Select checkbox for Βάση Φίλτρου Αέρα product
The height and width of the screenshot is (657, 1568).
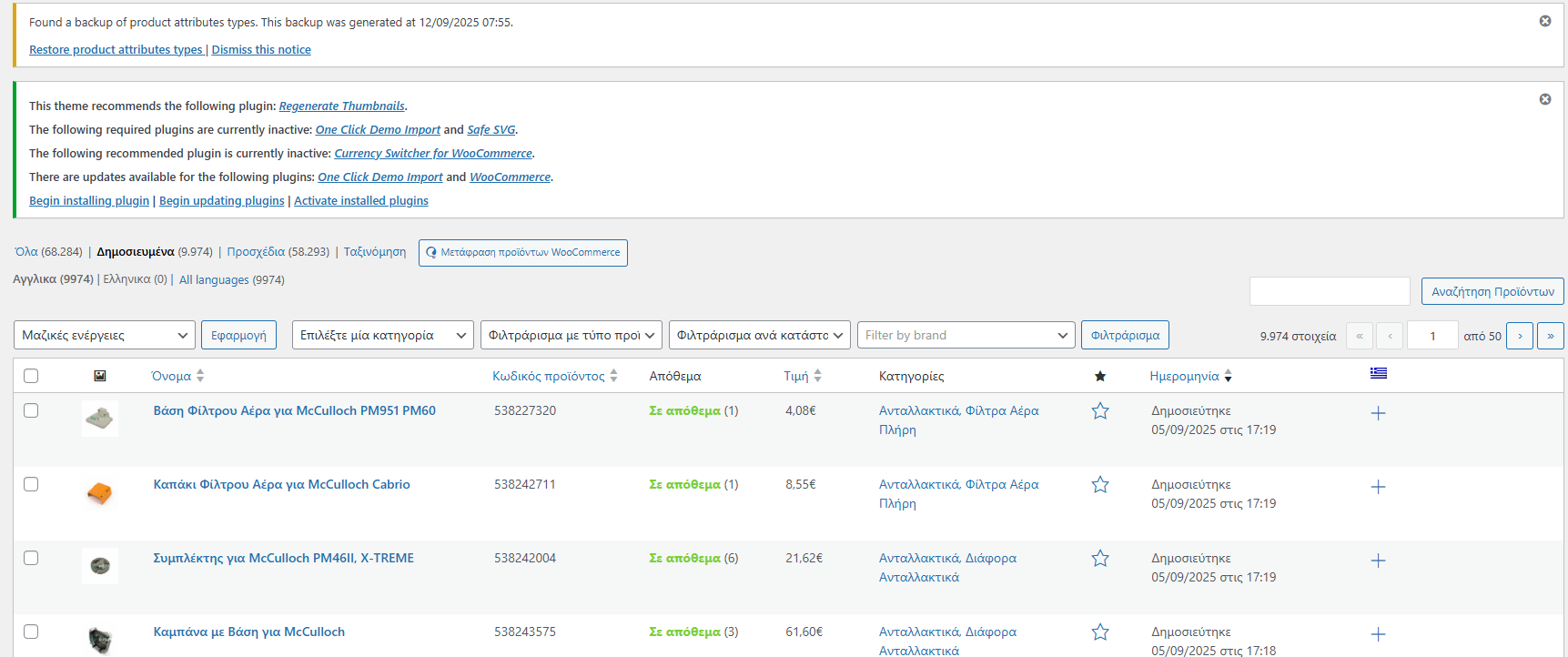click(31, 410)
